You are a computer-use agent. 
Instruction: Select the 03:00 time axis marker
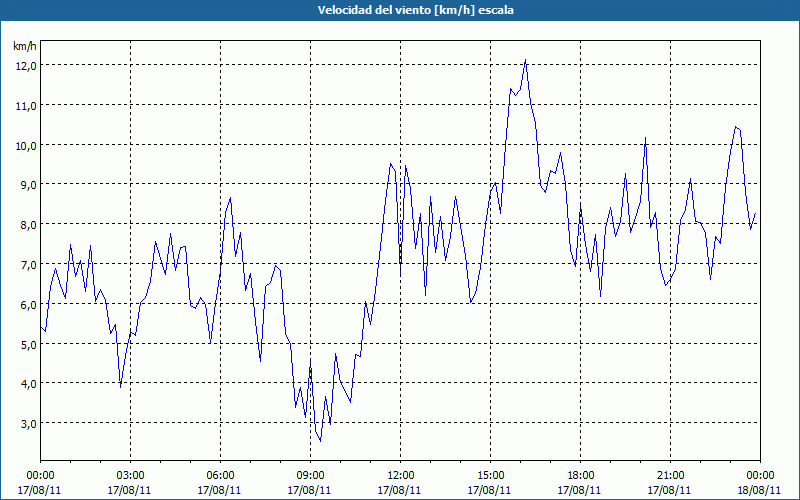(x=130, y=476)
